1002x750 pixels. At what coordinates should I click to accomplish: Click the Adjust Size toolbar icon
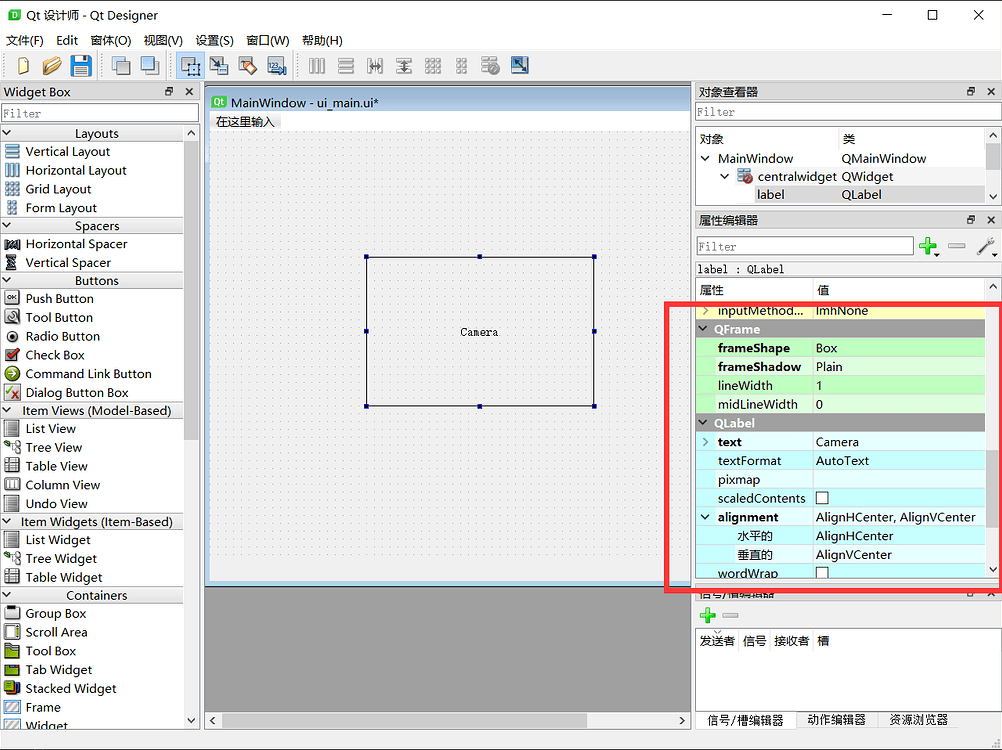(519, 65)
